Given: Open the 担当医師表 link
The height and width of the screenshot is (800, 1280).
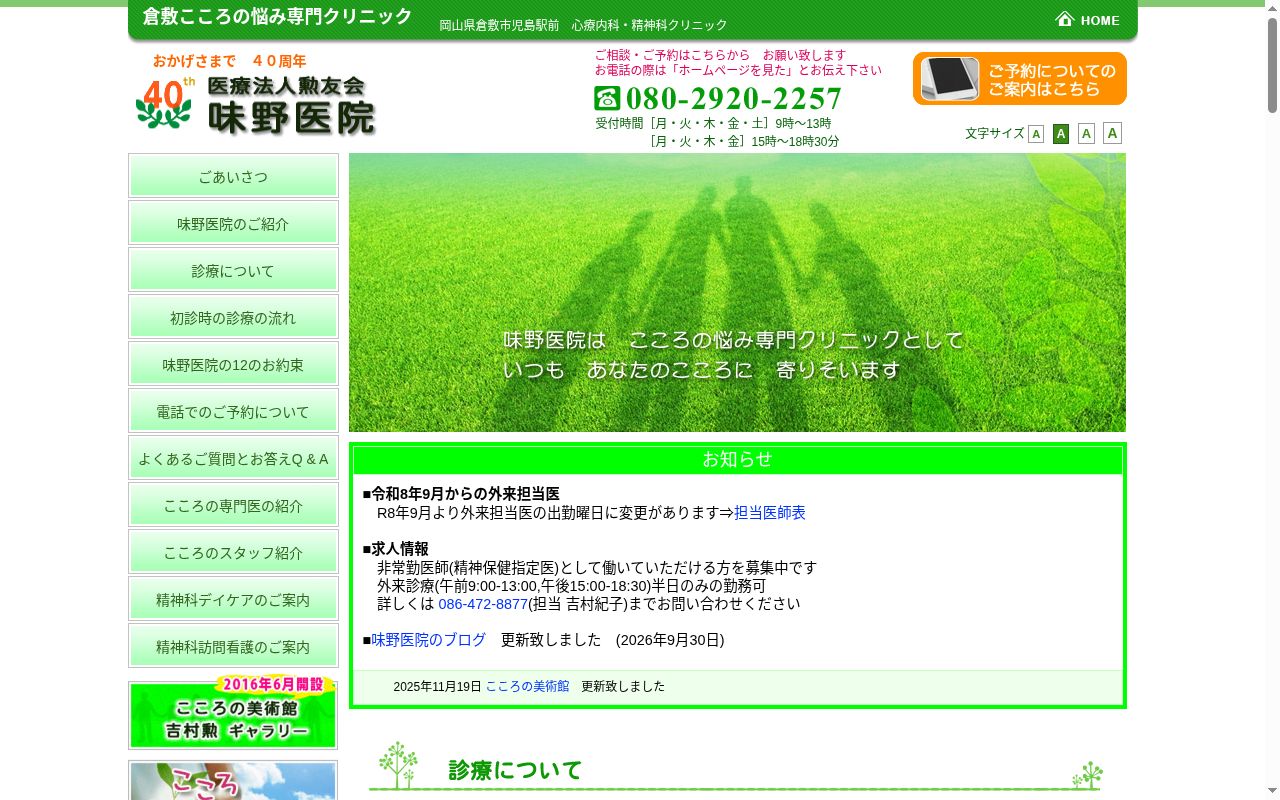Looking at the screenshot, I should [x=770, y=512].
